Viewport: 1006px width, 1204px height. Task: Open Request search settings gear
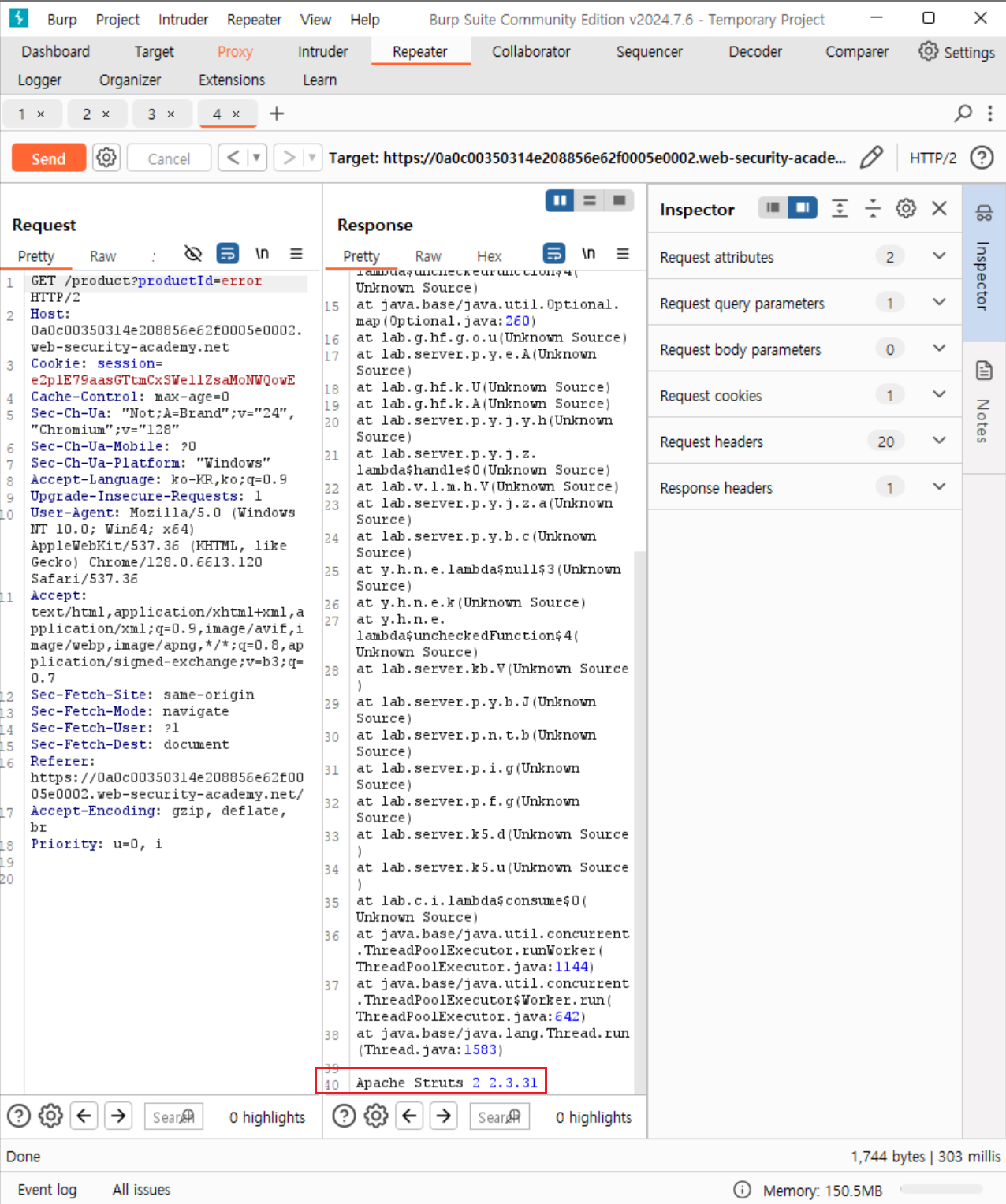coord(51,1116)
